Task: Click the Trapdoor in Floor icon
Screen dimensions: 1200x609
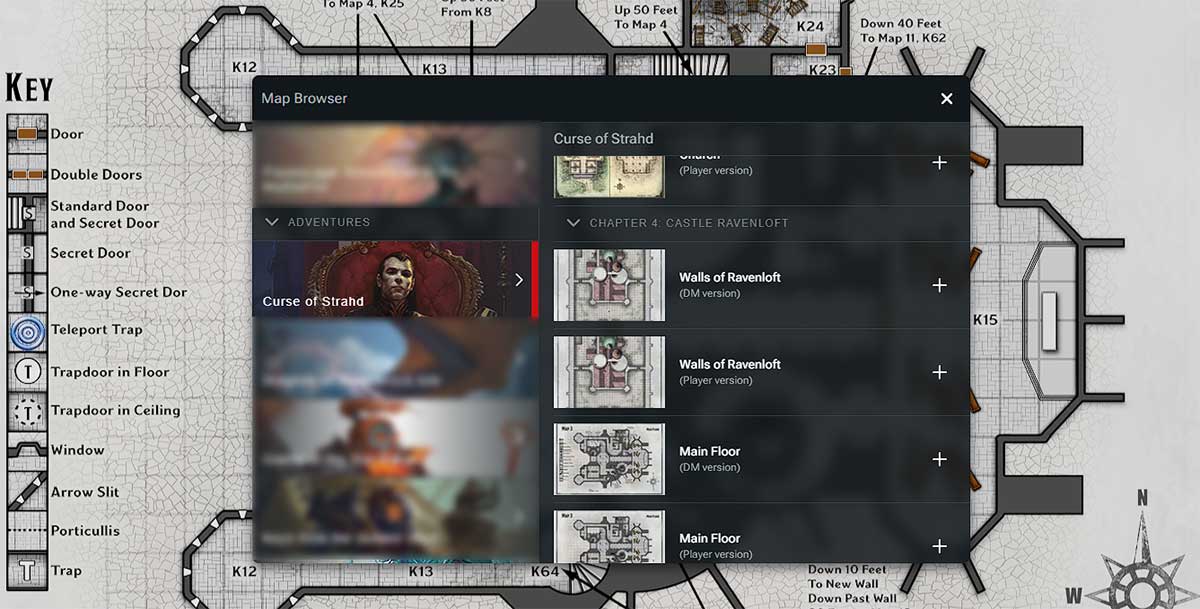Action: [27, 372]
